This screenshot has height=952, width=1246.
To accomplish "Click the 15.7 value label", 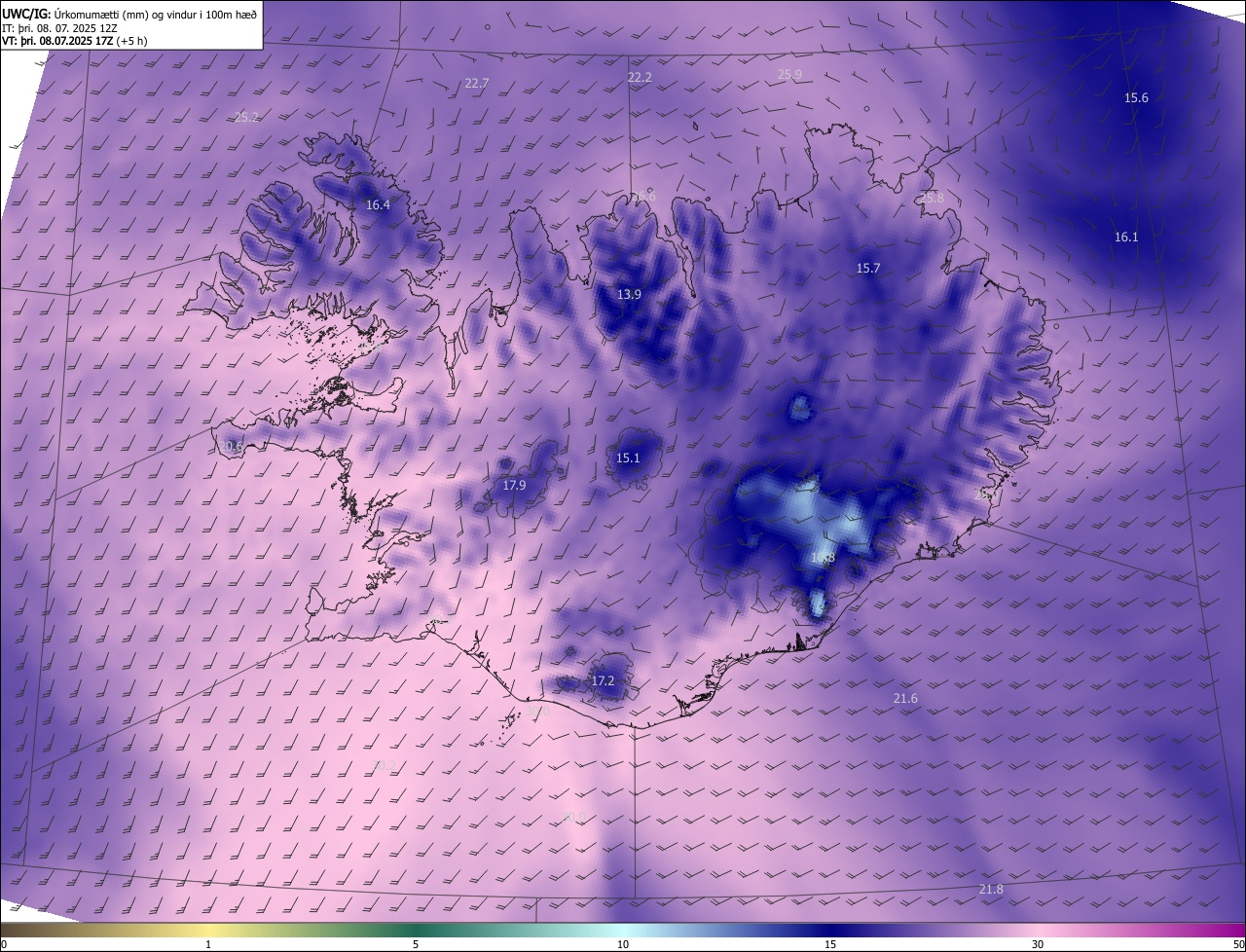I will 867,269.
